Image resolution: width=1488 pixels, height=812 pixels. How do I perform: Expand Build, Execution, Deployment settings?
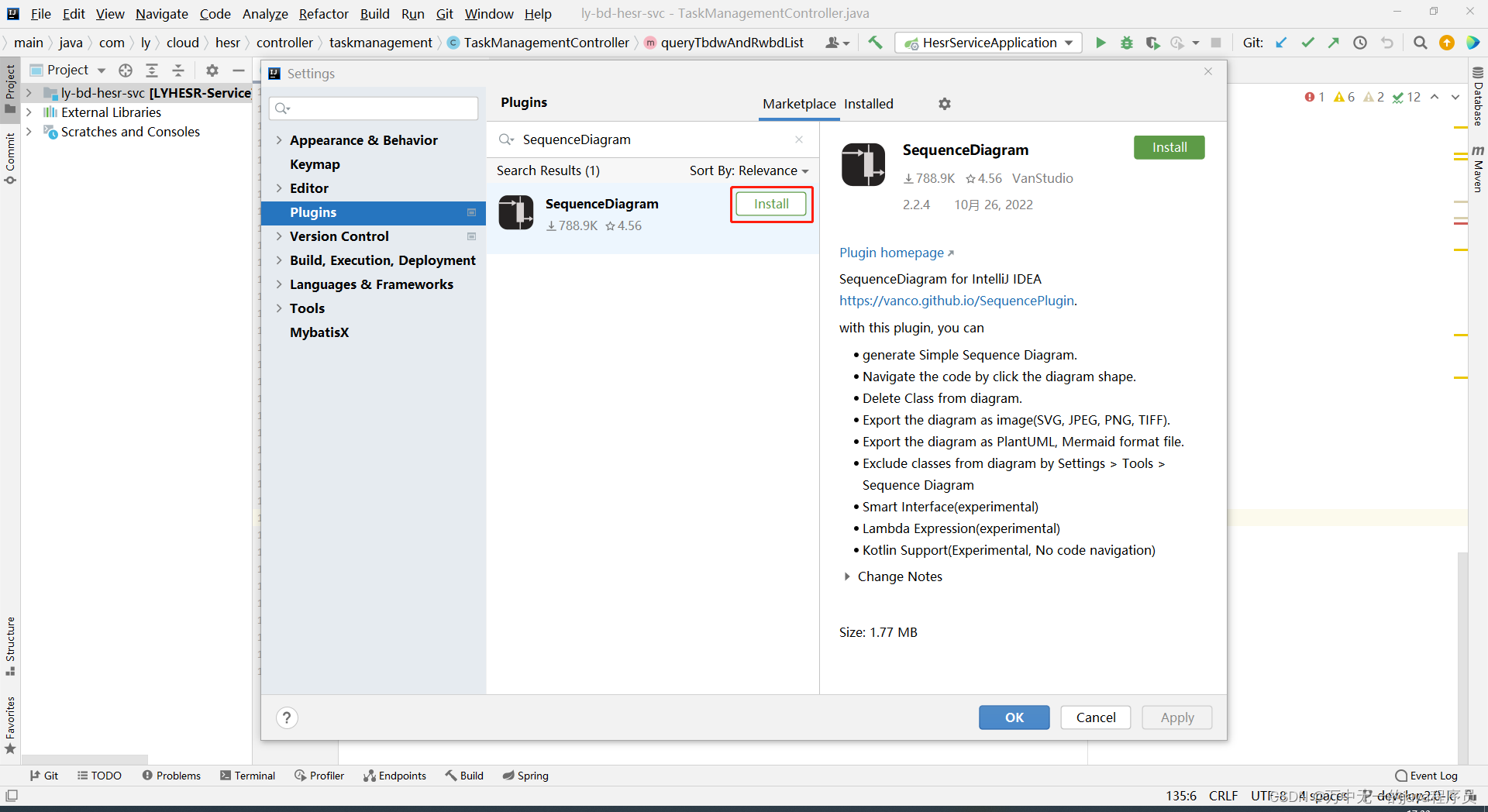coord(279,260)
